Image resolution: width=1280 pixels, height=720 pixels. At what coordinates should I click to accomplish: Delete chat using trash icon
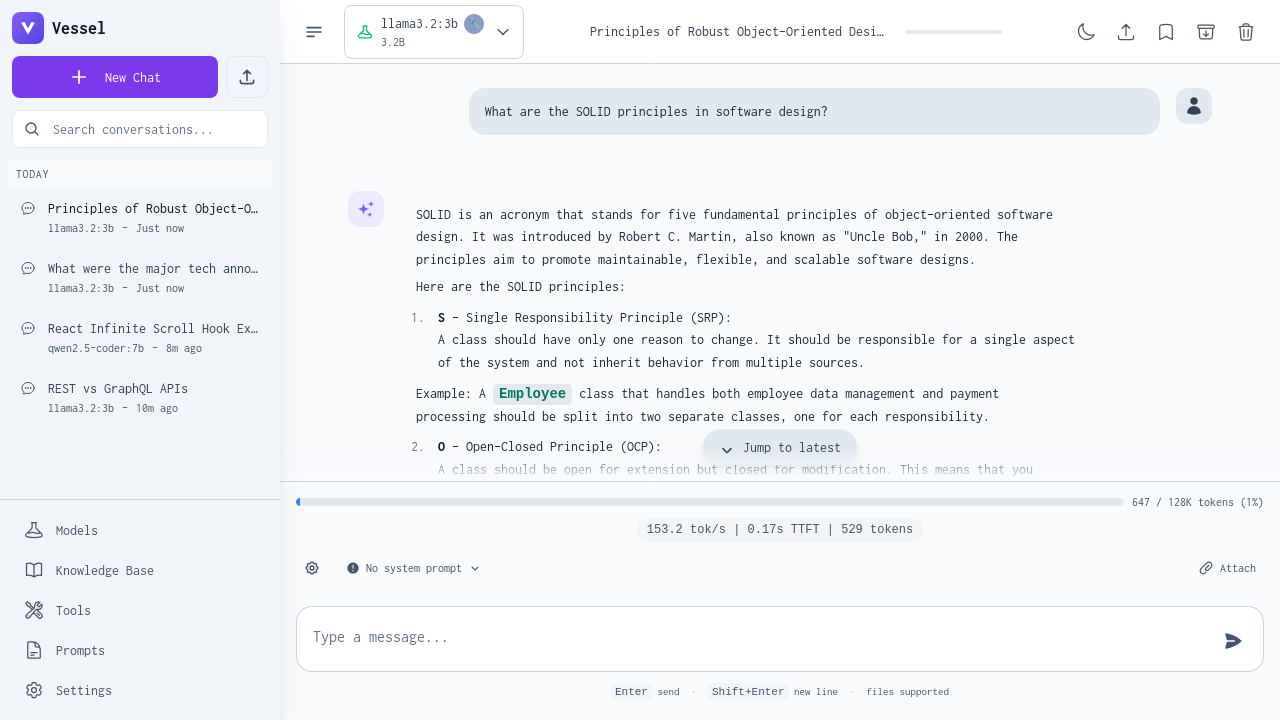click(1246, 32)
